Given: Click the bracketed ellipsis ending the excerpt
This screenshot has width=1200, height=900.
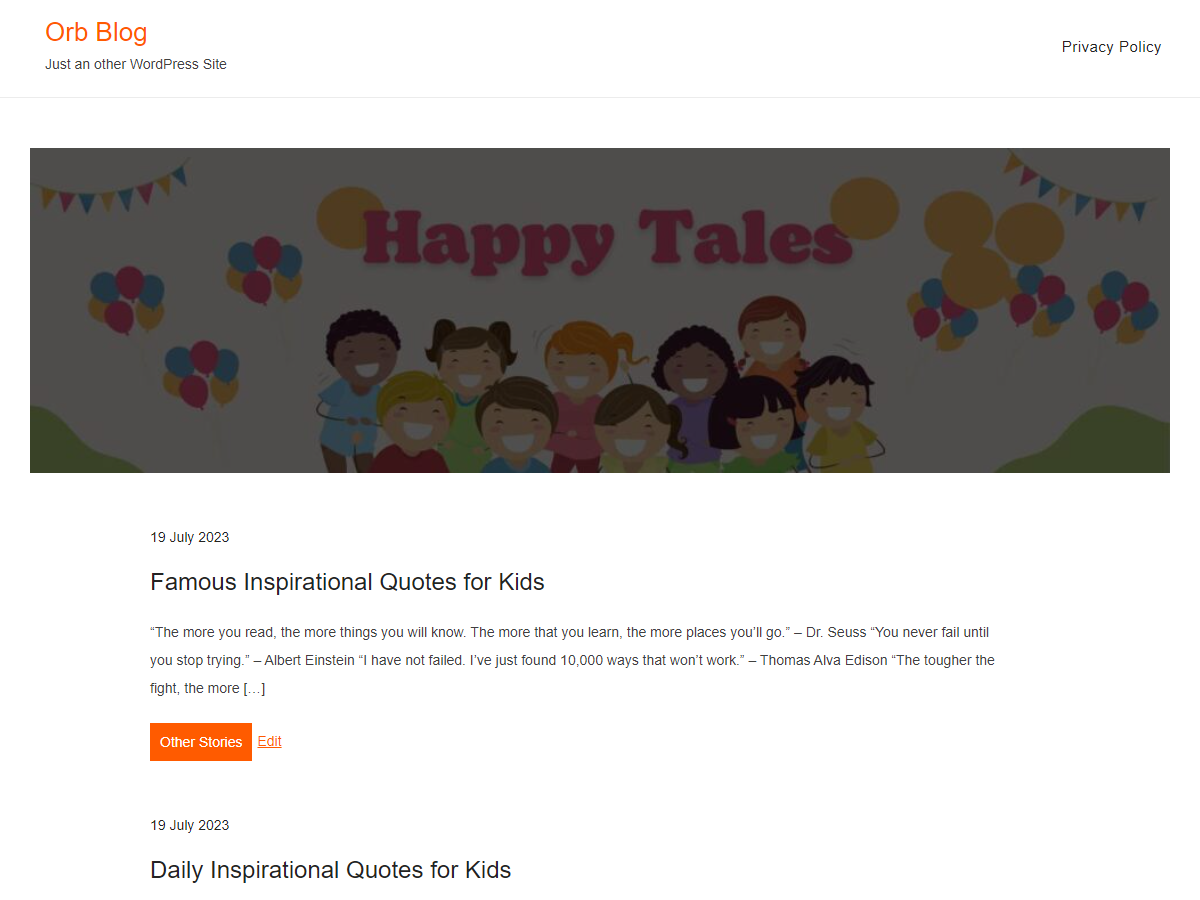Looking at the screenshot, I should [254, 688].
